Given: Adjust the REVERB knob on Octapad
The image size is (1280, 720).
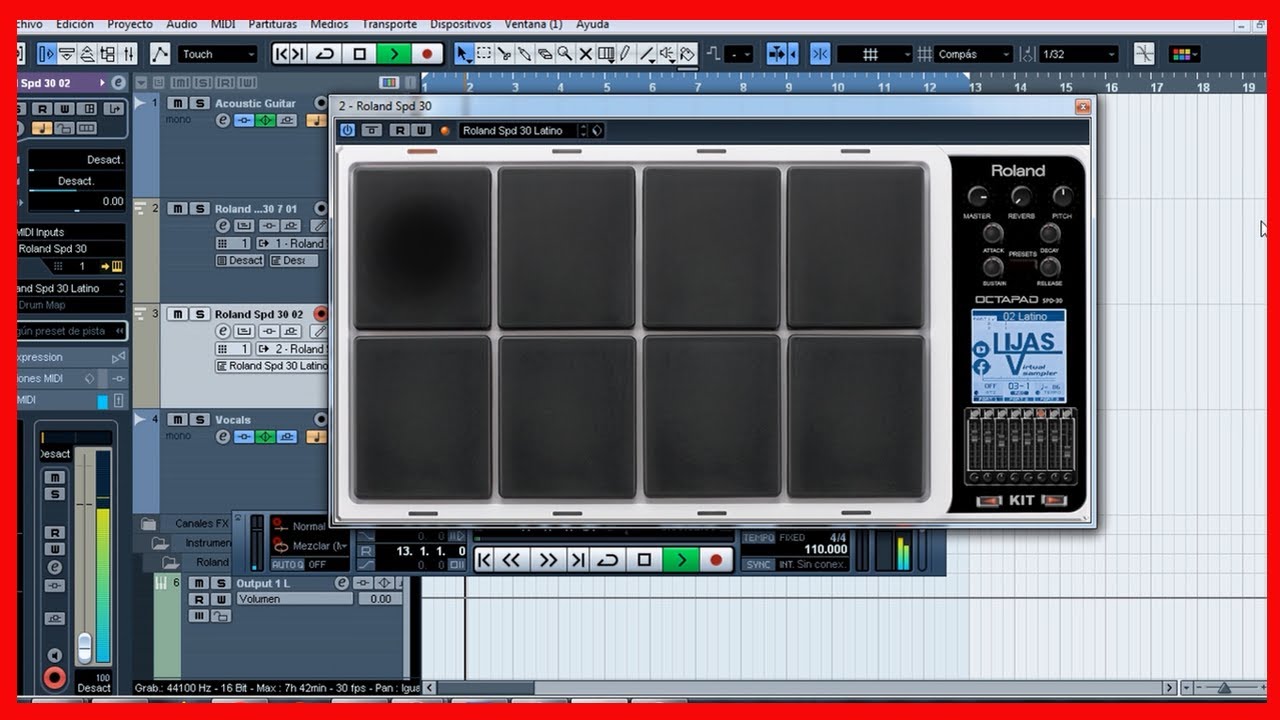Looking at the screenshot, I should [1021, 196].
